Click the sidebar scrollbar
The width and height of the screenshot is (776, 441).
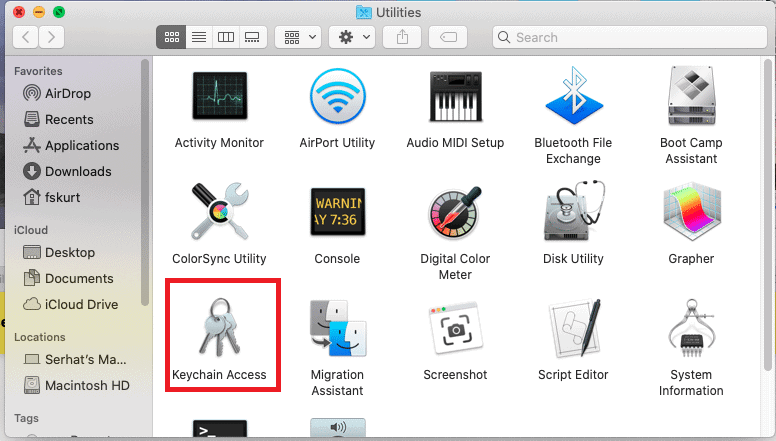[145, 182]
